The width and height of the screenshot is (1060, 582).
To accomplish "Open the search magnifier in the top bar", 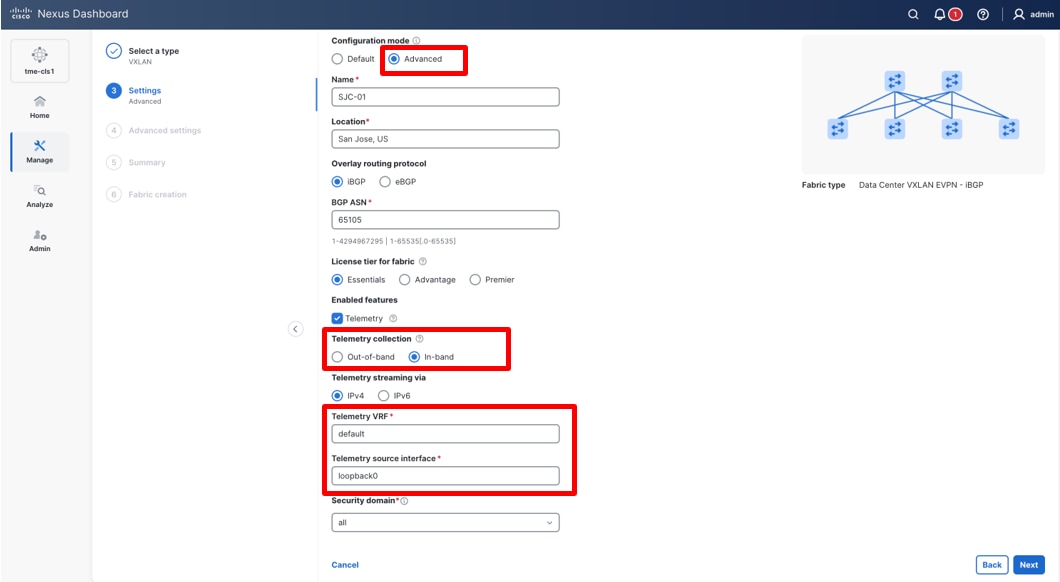I will click(x=912, y=14).
